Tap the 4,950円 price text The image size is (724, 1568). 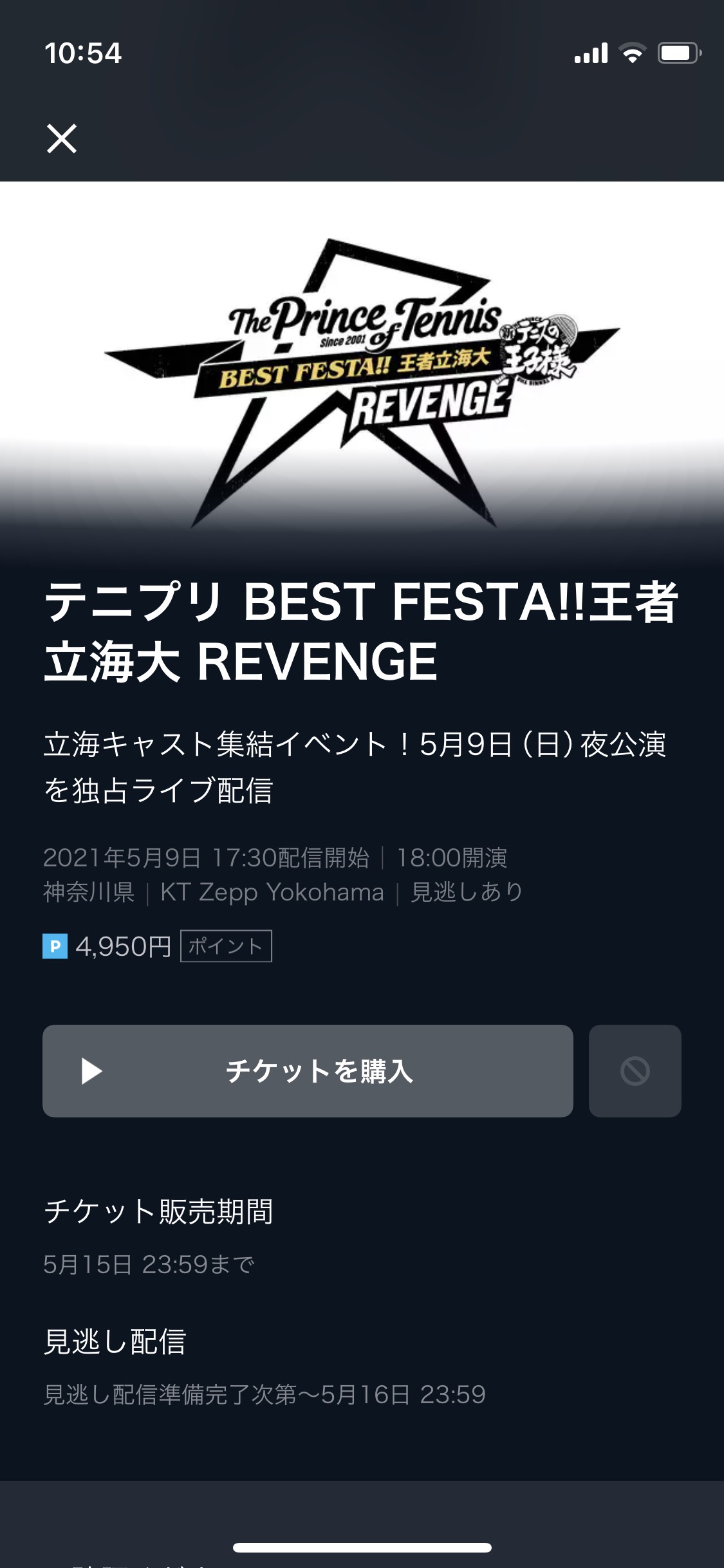(x=124, y=946)
